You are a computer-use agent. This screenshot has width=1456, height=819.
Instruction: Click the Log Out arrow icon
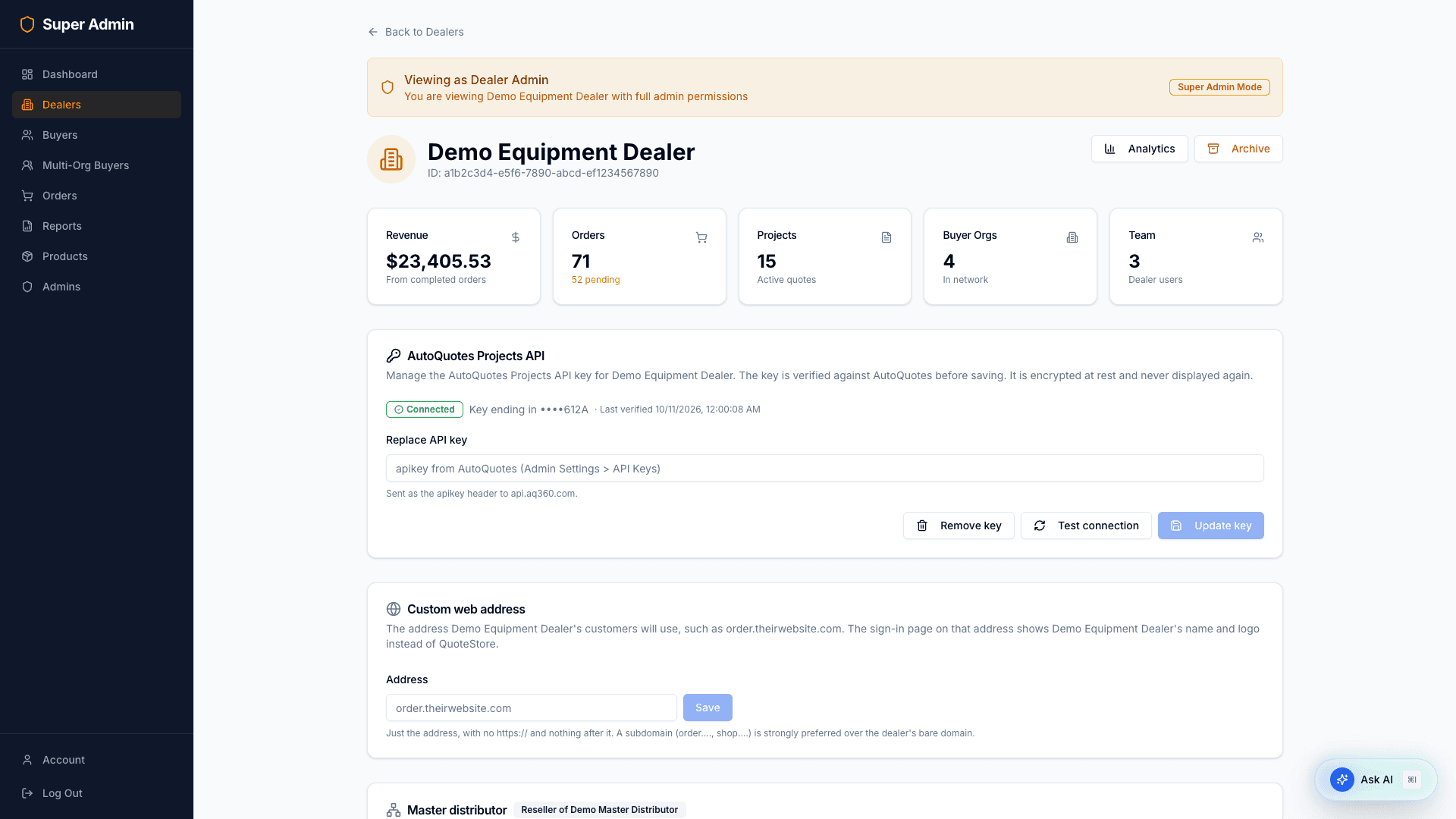(x=27, y=793)
